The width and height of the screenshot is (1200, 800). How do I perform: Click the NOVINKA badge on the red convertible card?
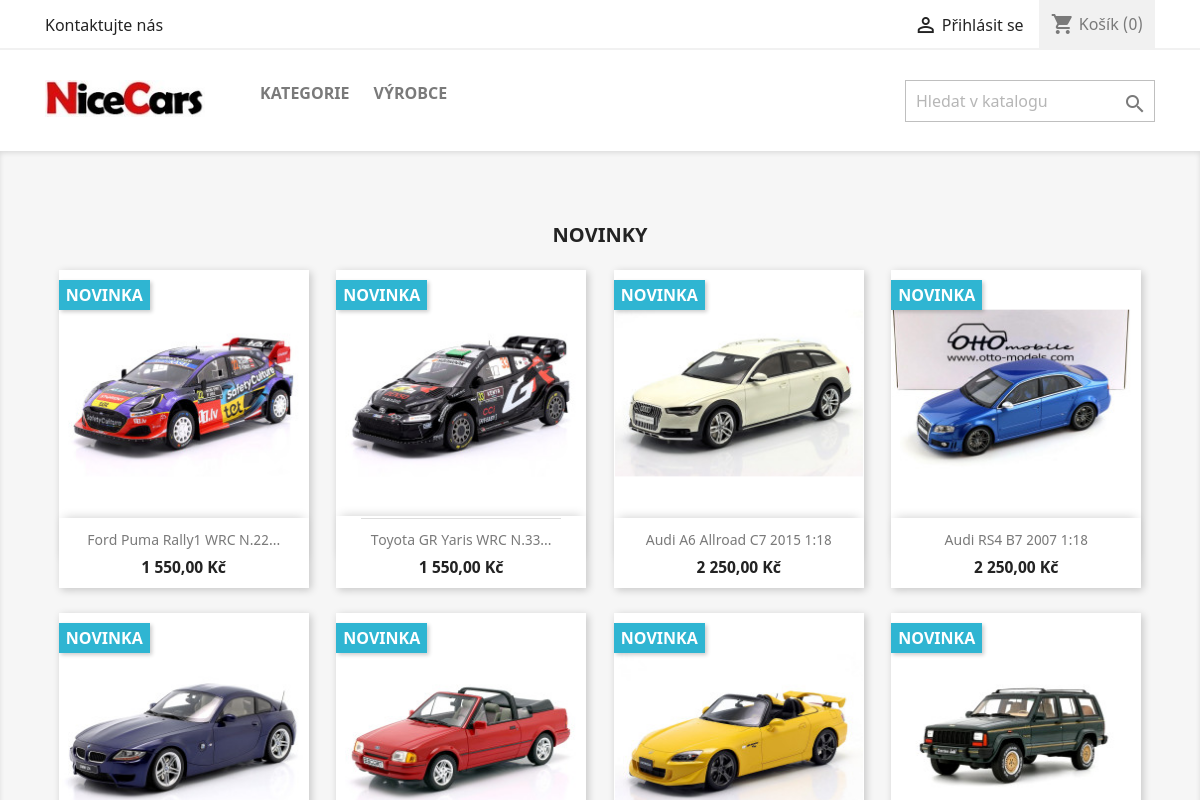tap(382, 638)
